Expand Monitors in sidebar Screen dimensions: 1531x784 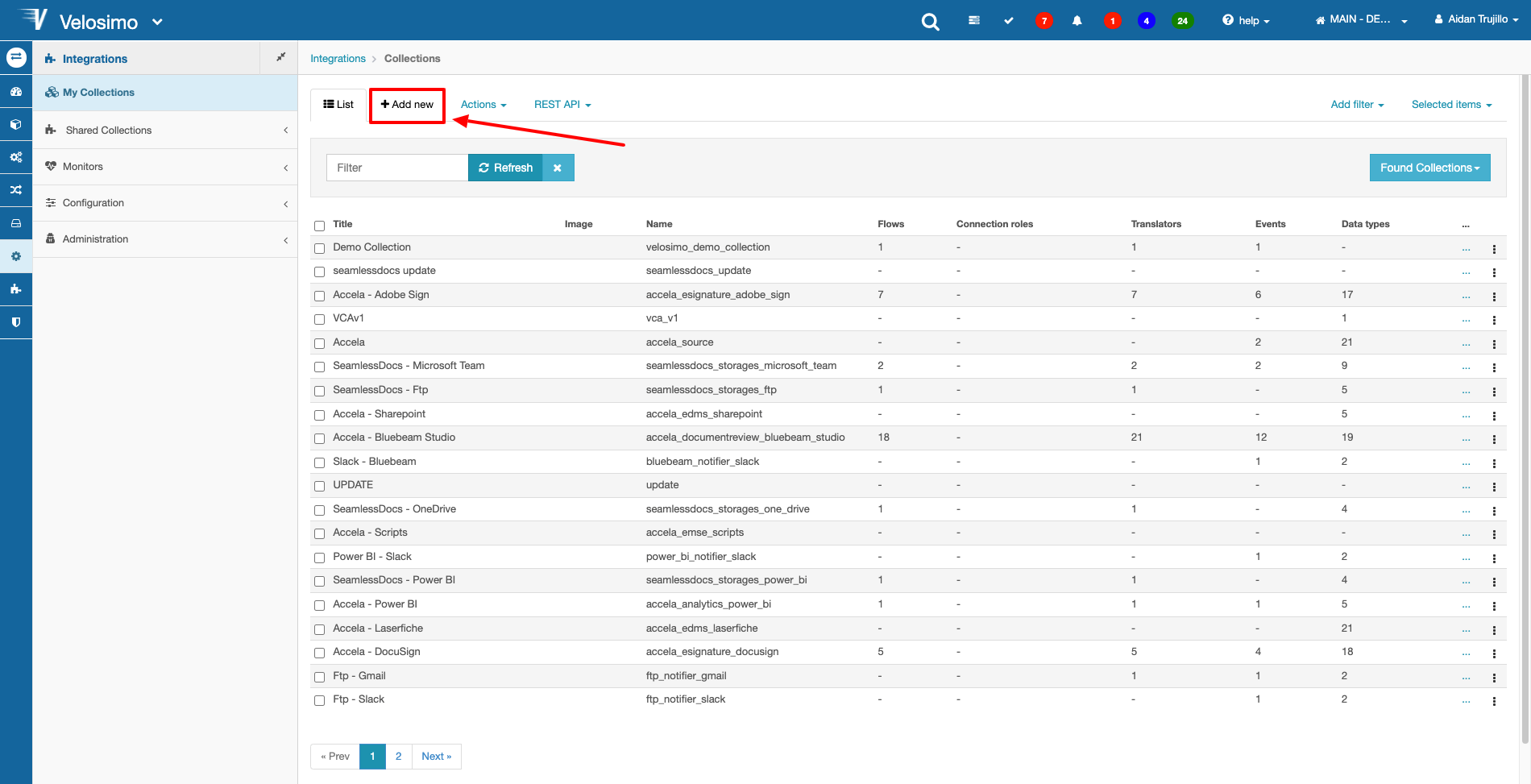click(165, 167)
